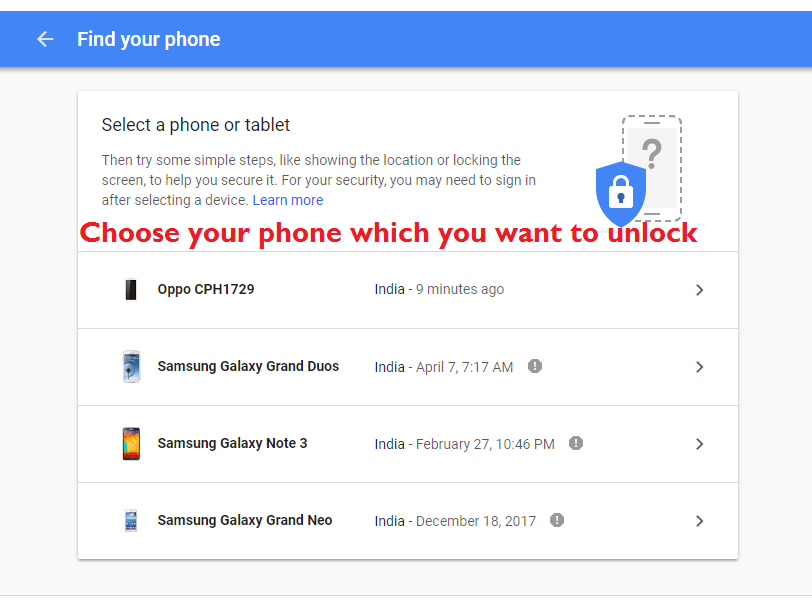Screen dimensions: 812x609
Task: Click the info icon beside Galaxy Note 3
Action: pyautogui.click(x=576, y=443)
